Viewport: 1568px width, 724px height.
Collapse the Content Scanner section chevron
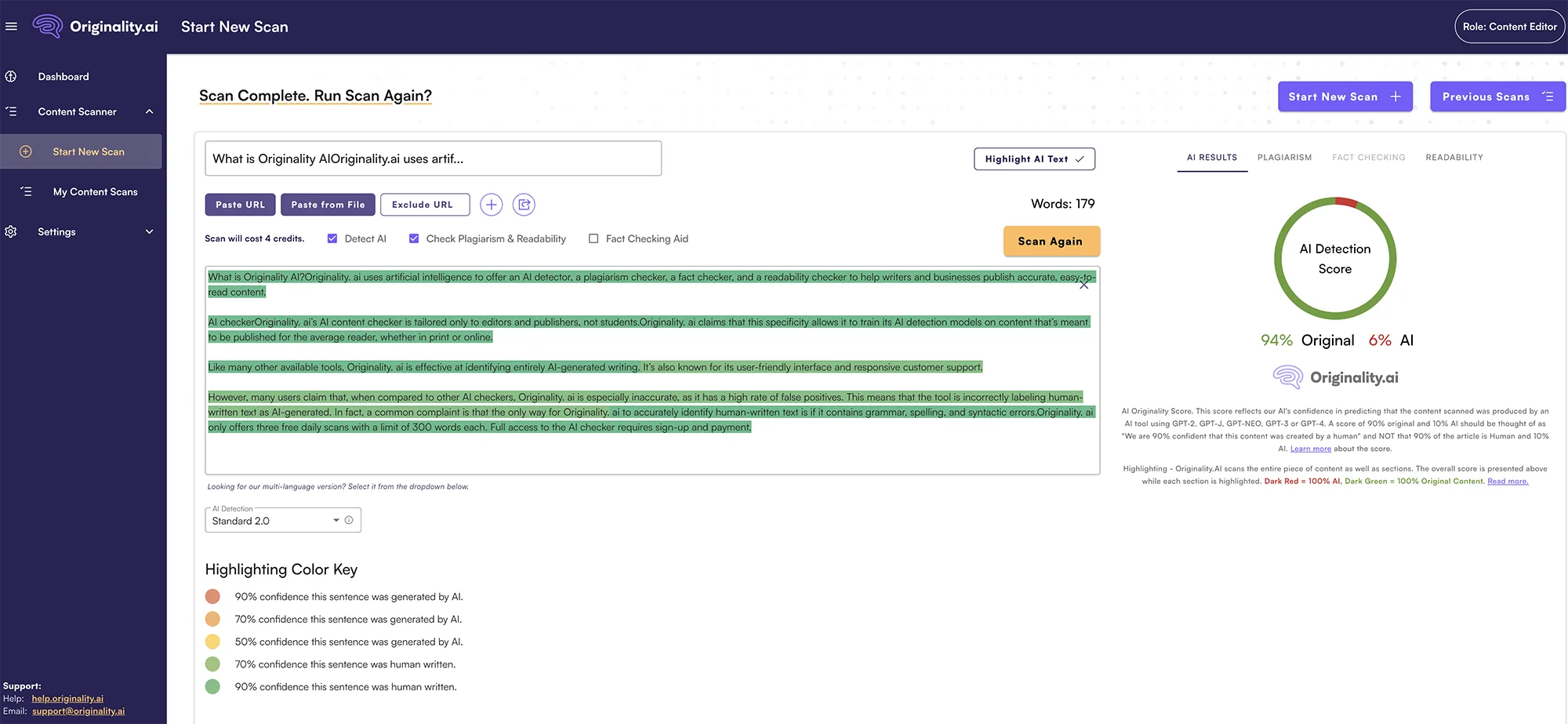click(149, 111)
